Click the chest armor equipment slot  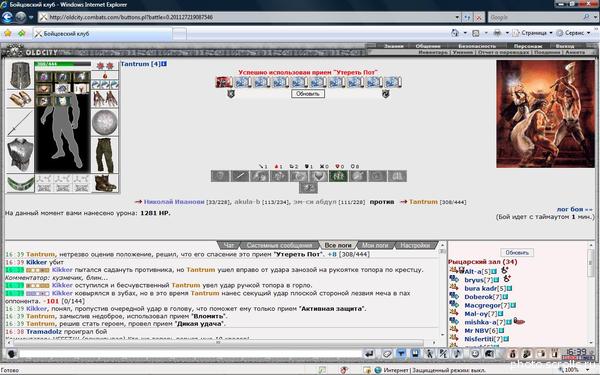(x=20, y=155)
